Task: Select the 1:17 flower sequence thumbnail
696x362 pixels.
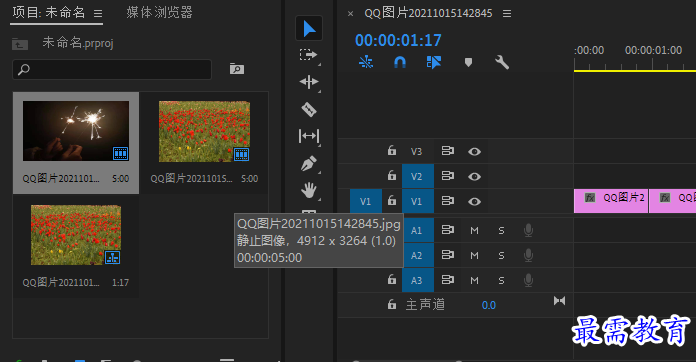Action: 76,235
